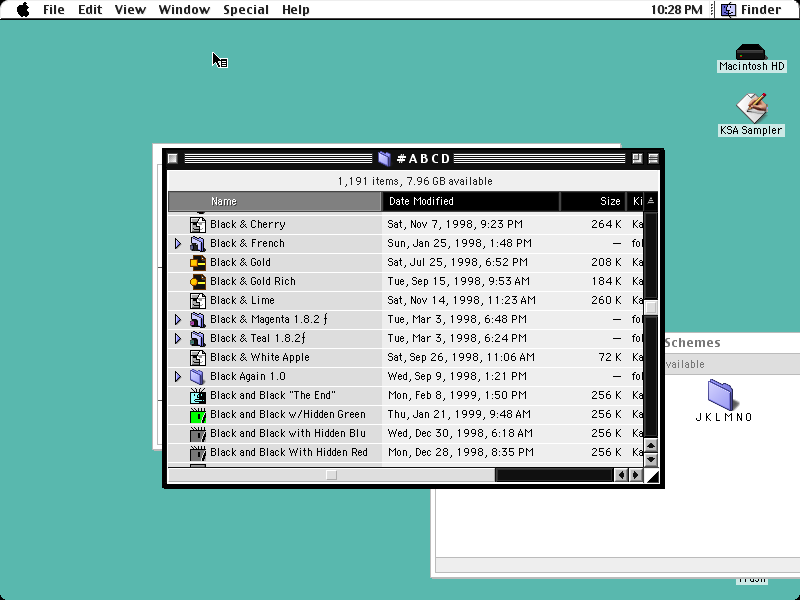This screenshot has height=600, width=800.
Task: Select the Black & Cherry file icon
Action: coord(197,224)
